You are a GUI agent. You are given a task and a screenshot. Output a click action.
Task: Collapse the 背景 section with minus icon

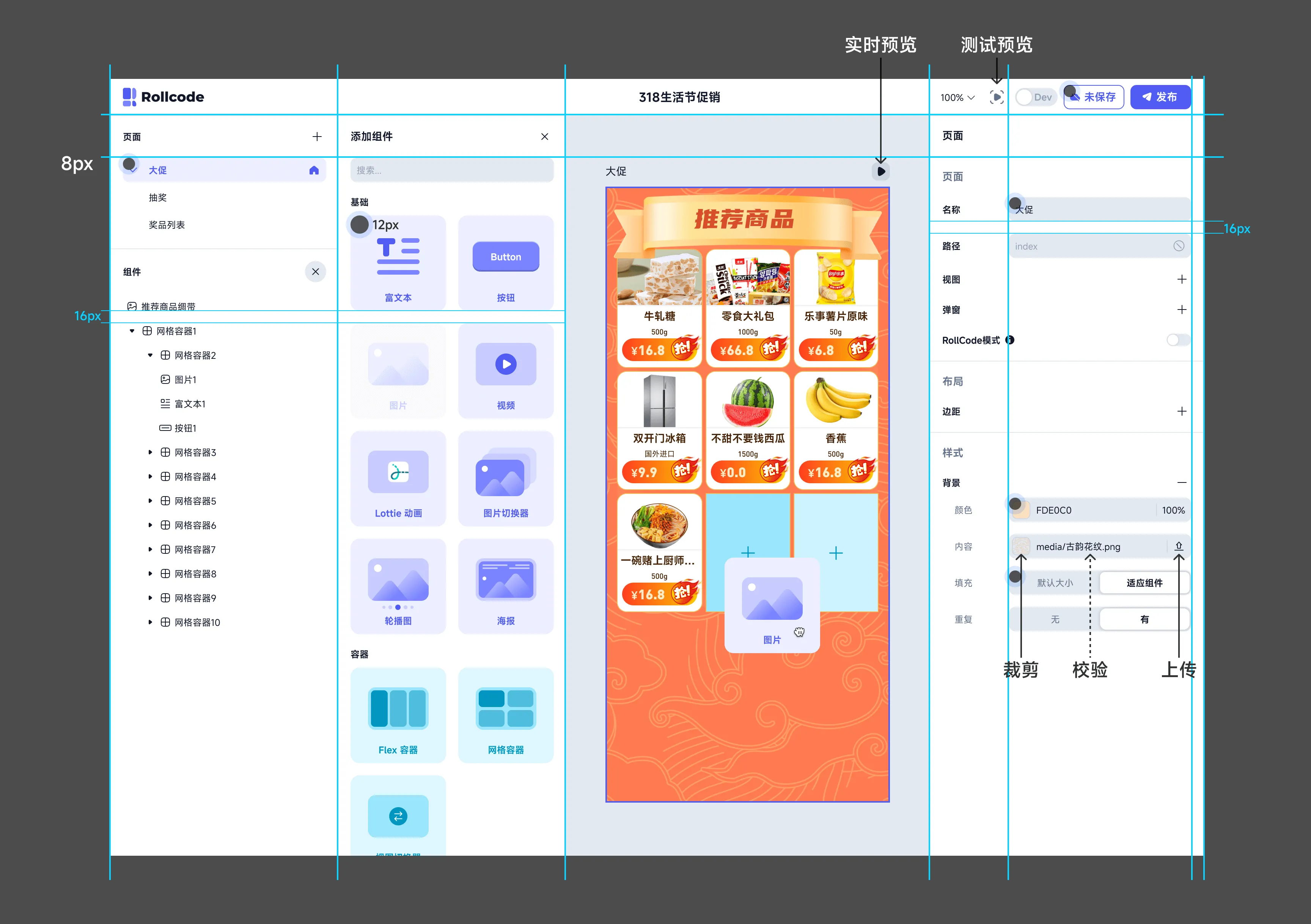point(1181,482)
